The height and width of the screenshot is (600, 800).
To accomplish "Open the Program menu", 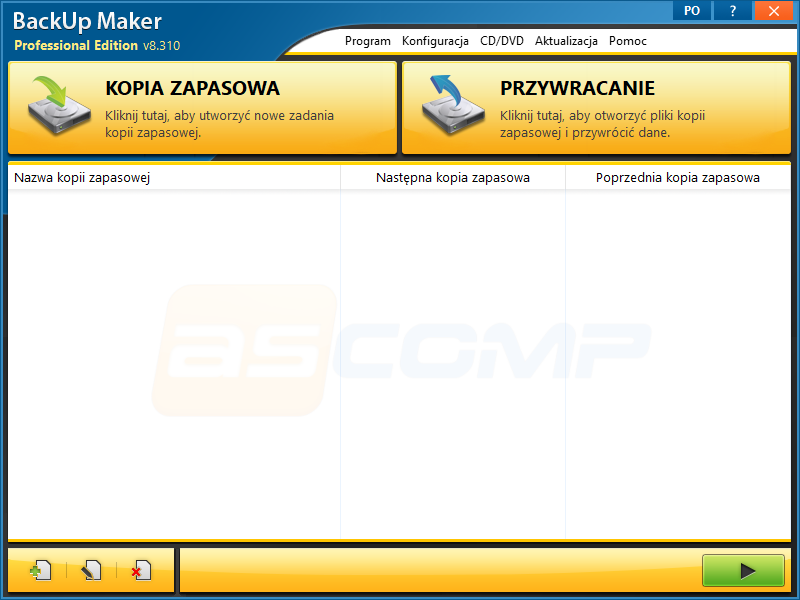I will [368, 41].
